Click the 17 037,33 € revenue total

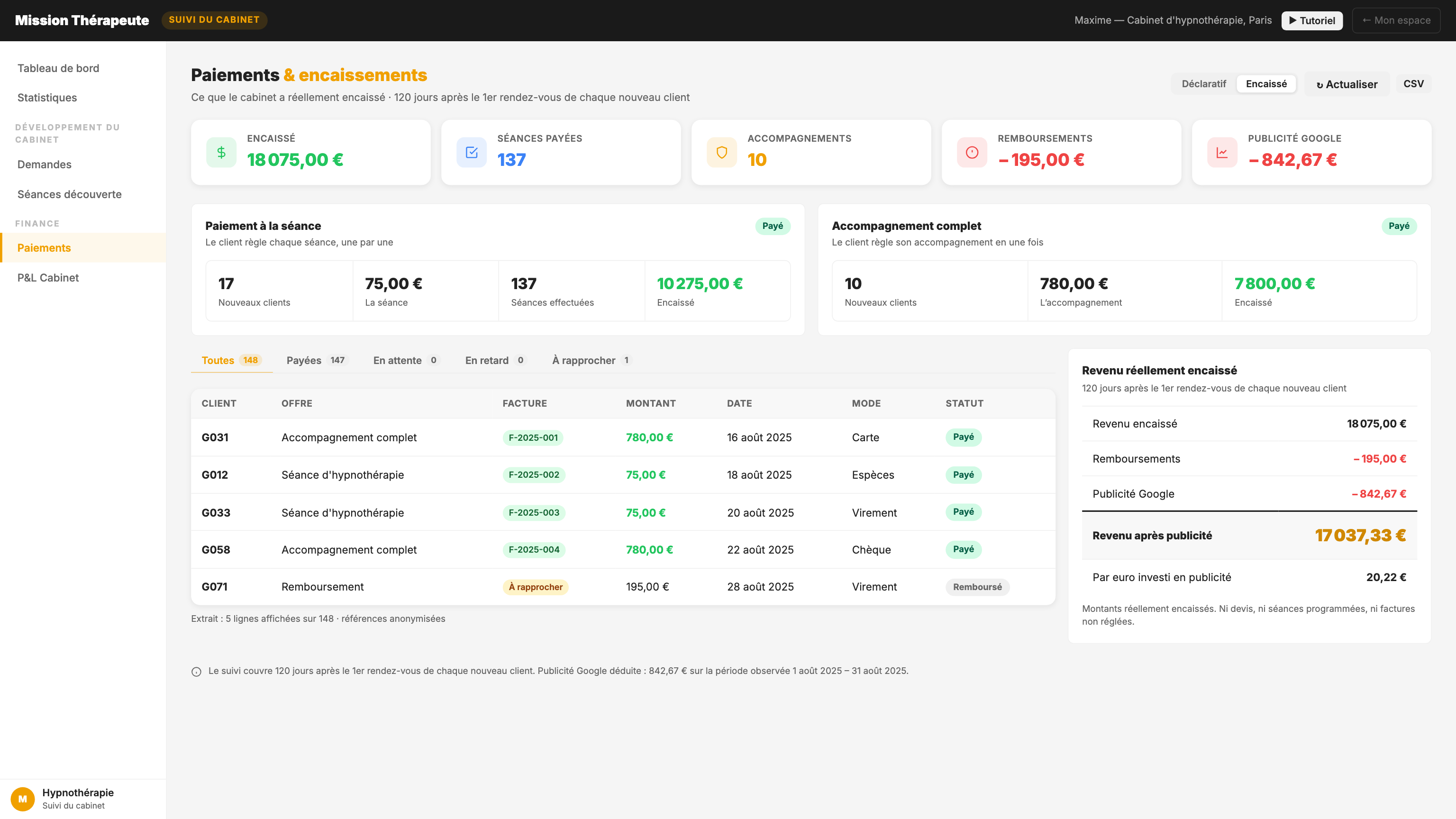[1360, 535]
